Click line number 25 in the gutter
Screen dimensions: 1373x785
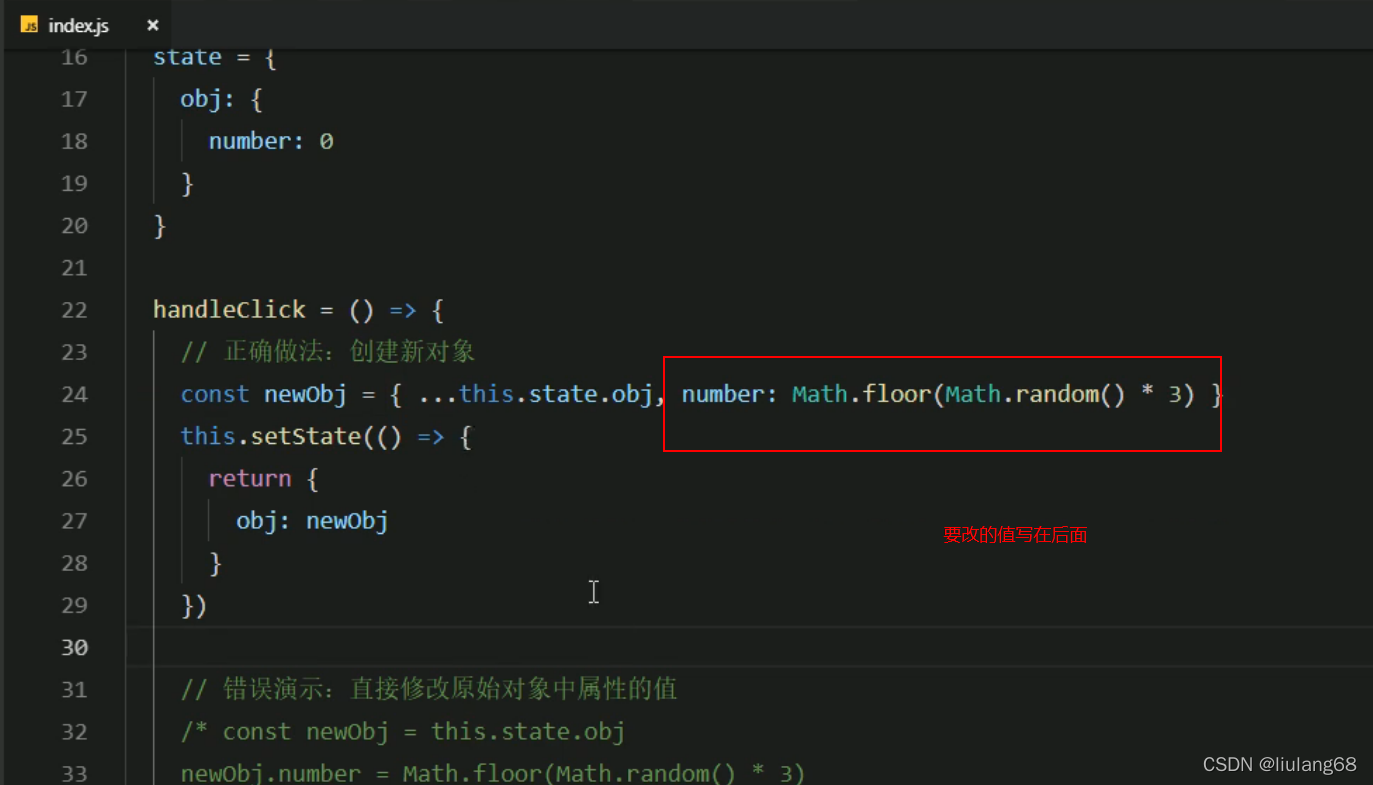74,436
